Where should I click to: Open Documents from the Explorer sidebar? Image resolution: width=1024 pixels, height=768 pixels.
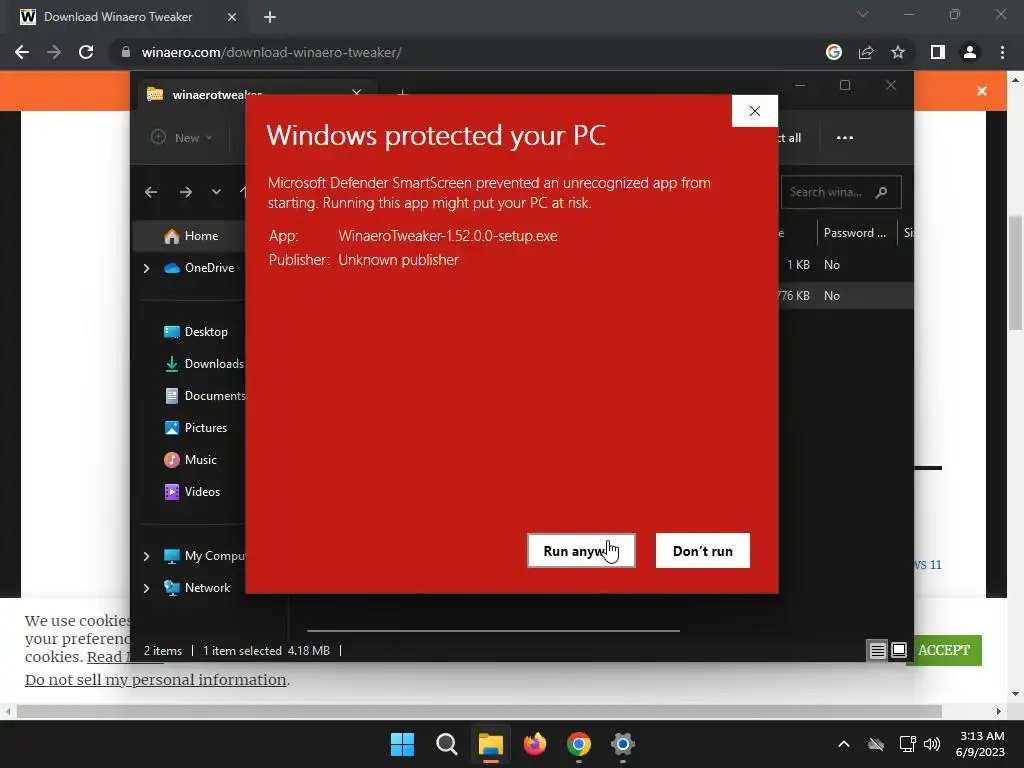(x=204, y=396)
